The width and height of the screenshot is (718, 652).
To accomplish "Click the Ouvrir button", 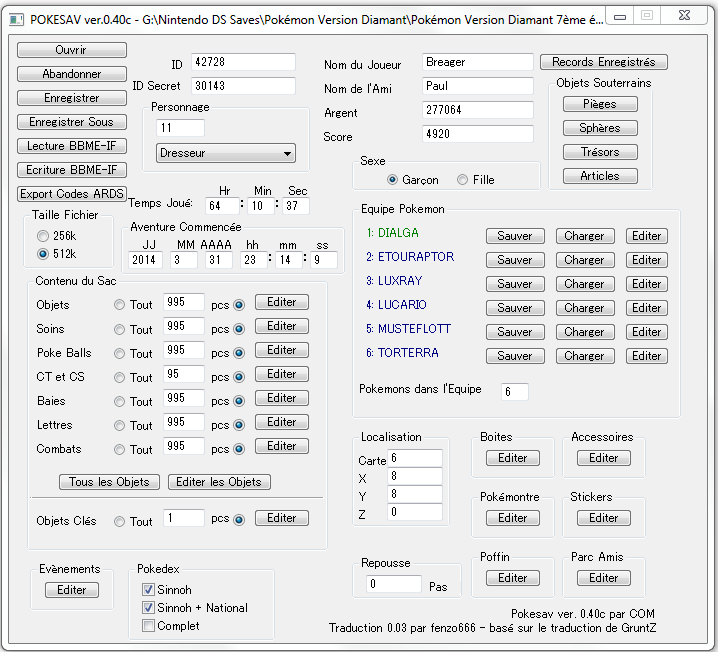I will (x=72, y=50).
